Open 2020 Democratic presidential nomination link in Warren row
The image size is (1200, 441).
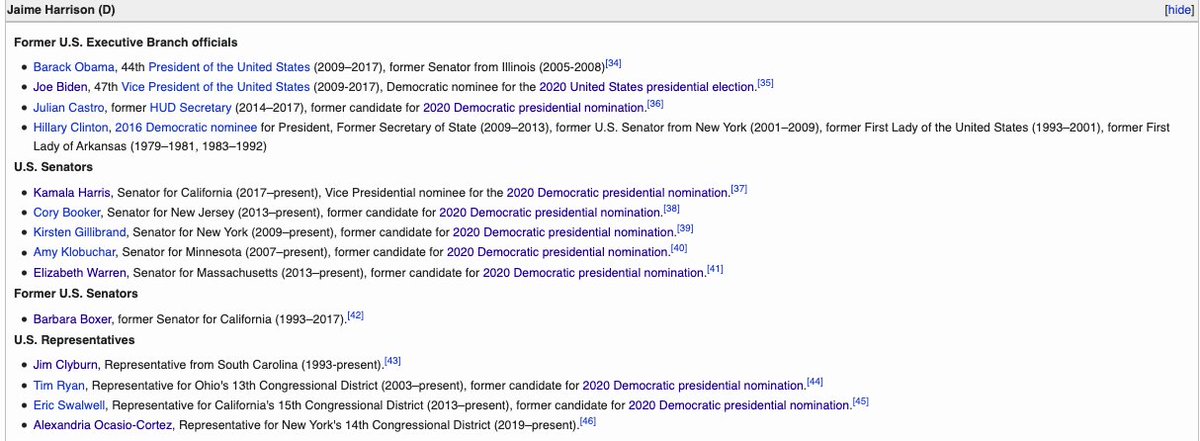click(x=593, y=273)
